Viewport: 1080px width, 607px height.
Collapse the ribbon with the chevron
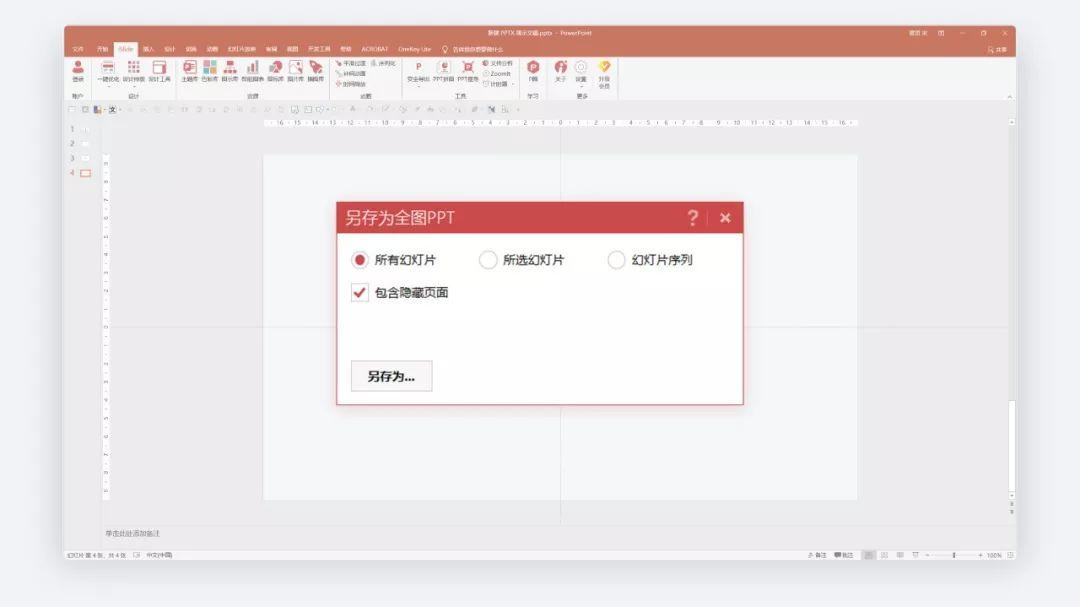click(1008, 95)
